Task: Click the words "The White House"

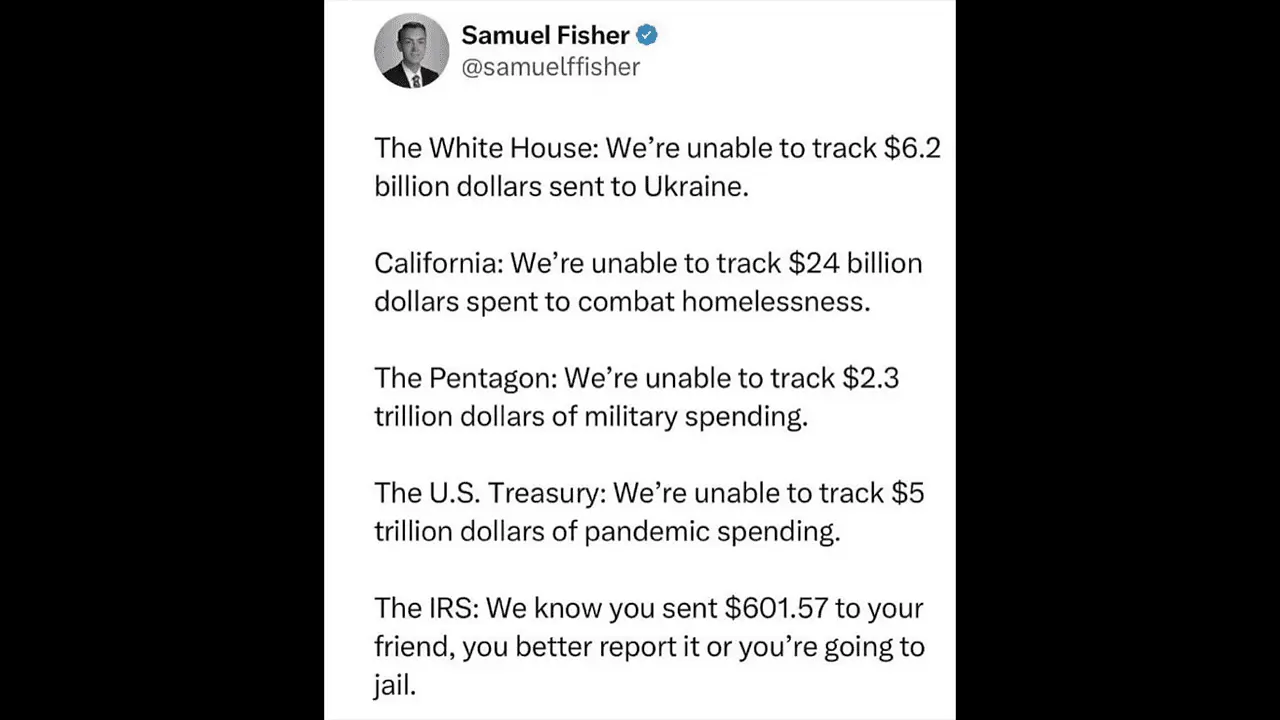Action: coord(484,148)
